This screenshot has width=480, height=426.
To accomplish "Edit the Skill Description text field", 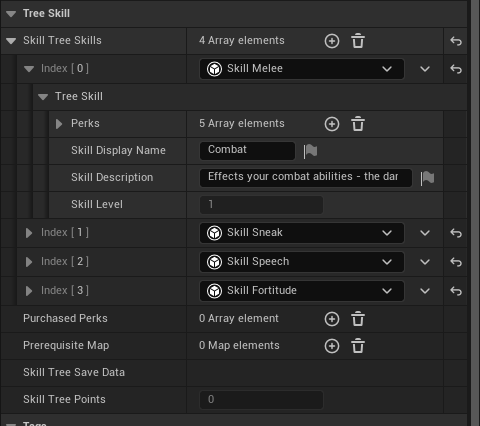I will click(x=306, y=178).
